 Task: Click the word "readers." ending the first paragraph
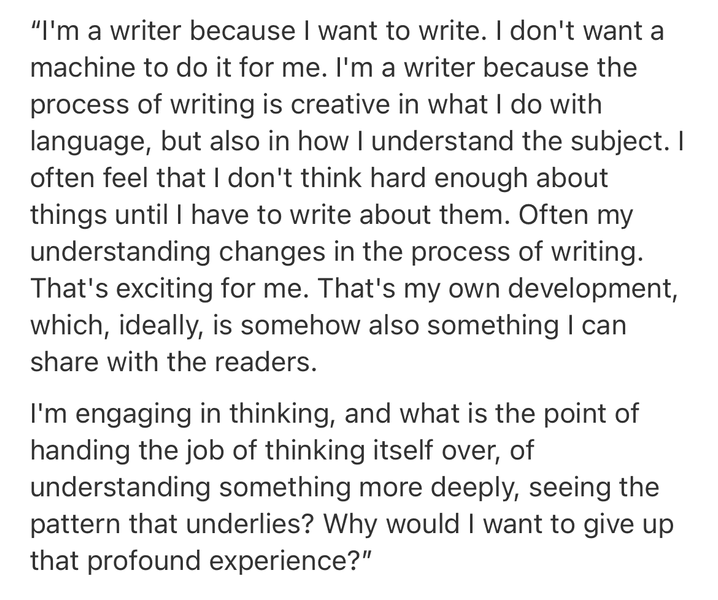265,362
